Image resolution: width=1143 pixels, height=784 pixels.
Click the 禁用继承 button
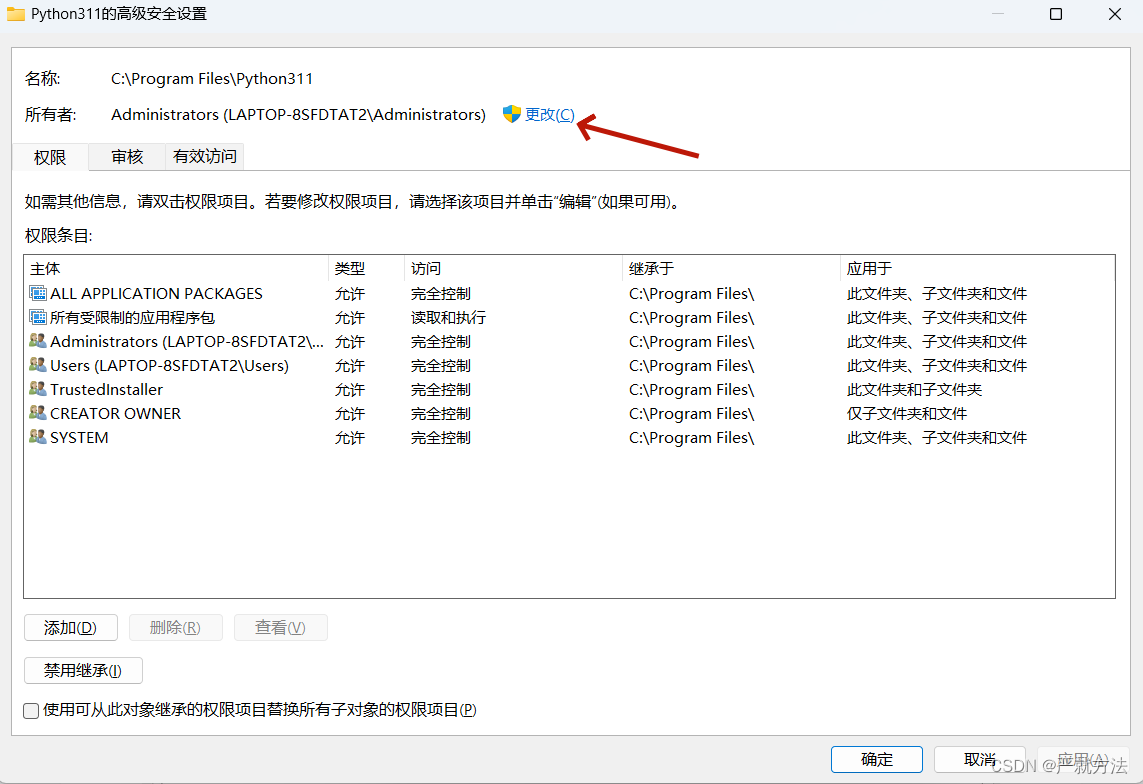[83, 670]
